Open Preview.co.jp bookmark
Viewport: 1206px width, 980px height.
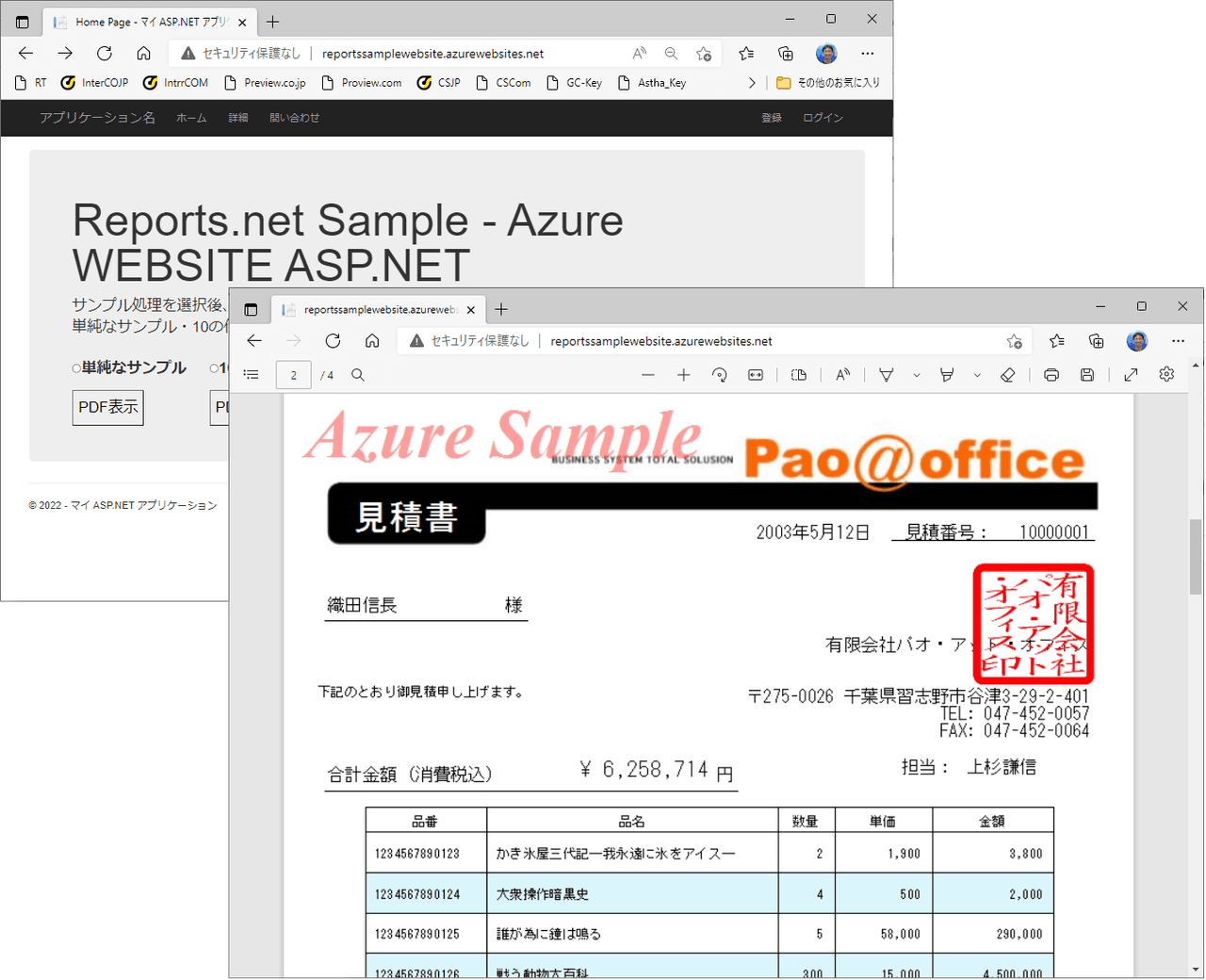(265, 83)
